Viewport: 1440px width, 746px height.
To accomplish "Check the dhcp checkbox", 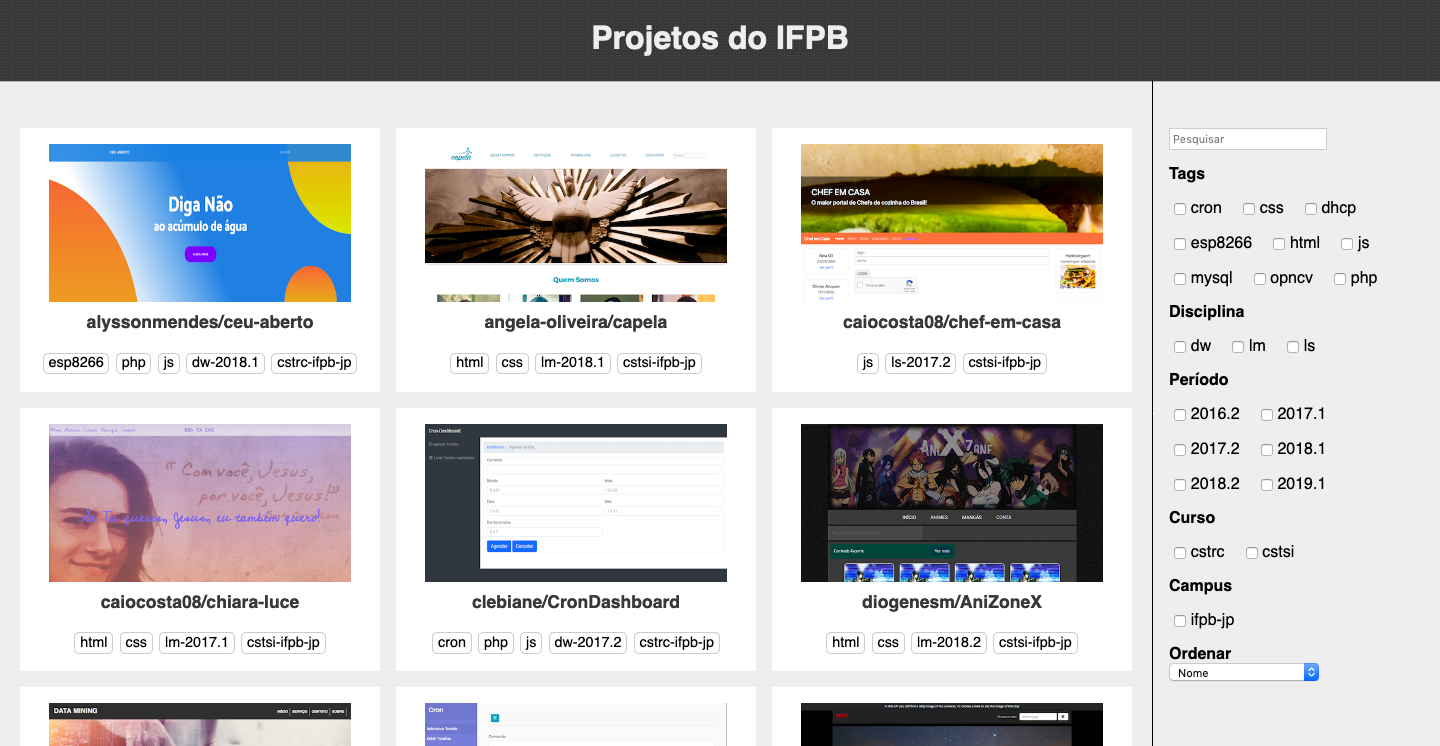I will click(1310, 208).
